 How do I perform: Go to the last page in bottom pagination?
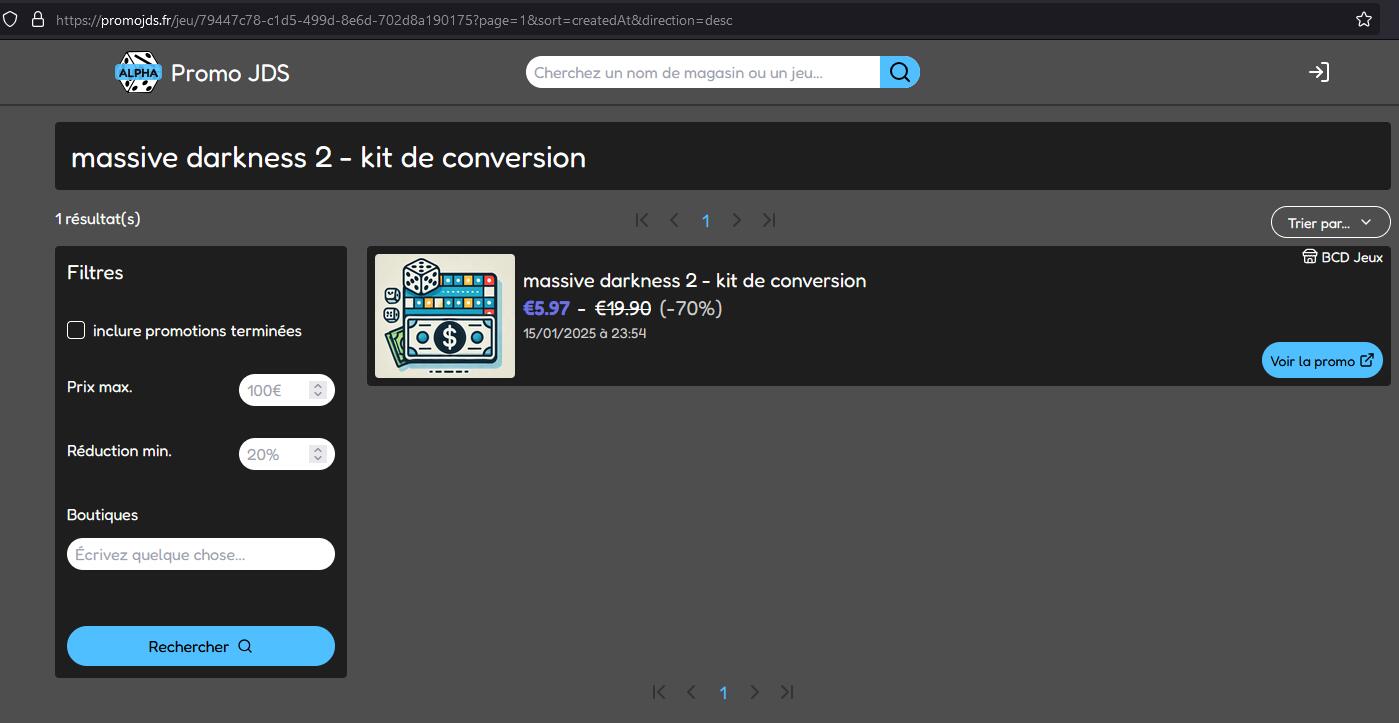tap(787, 692)
